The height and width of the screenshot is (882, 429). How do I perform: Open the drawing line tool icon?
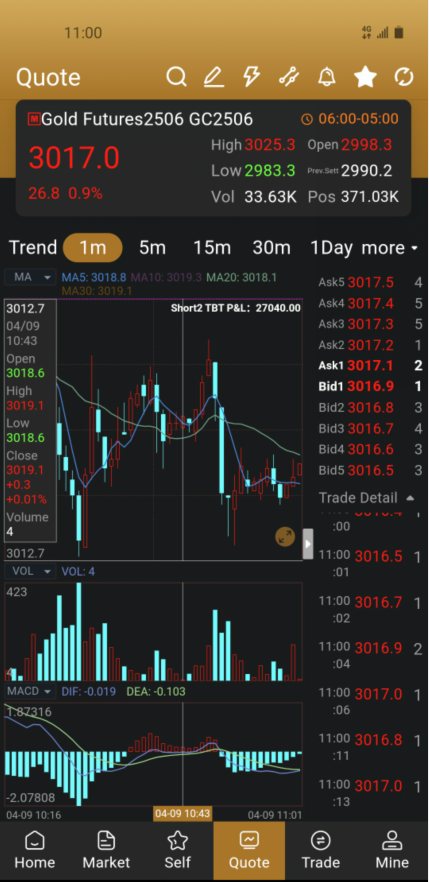[288, 76]
